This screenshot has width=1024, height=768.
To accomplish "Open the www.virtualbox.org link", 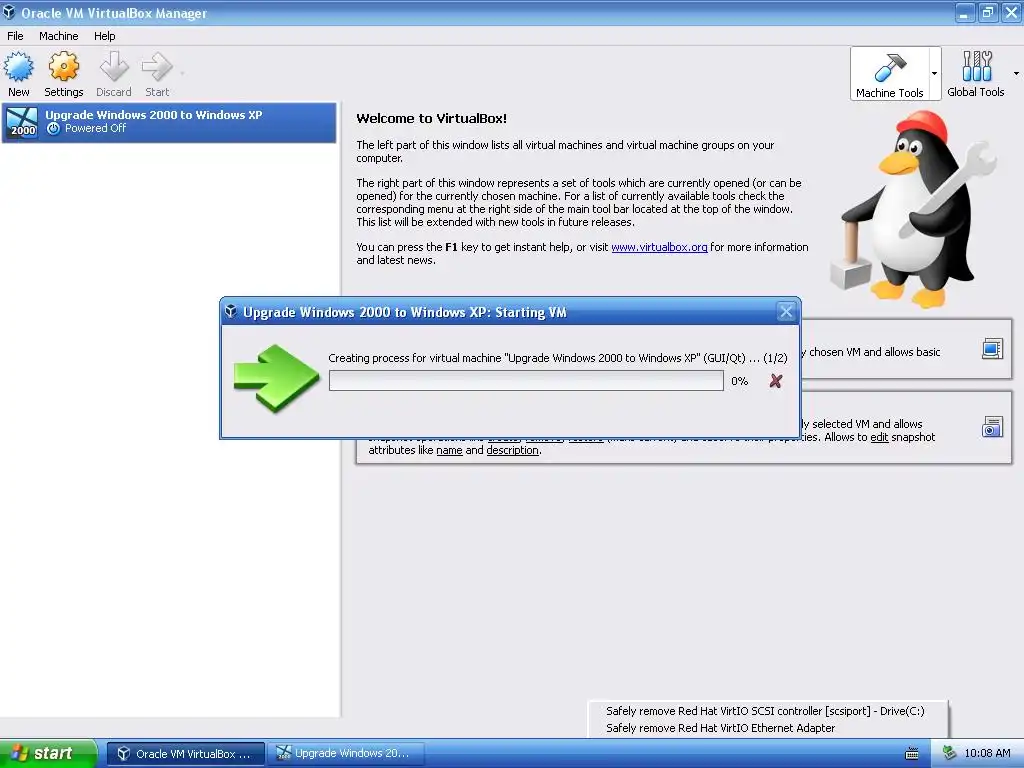I will tap(659, 247).
